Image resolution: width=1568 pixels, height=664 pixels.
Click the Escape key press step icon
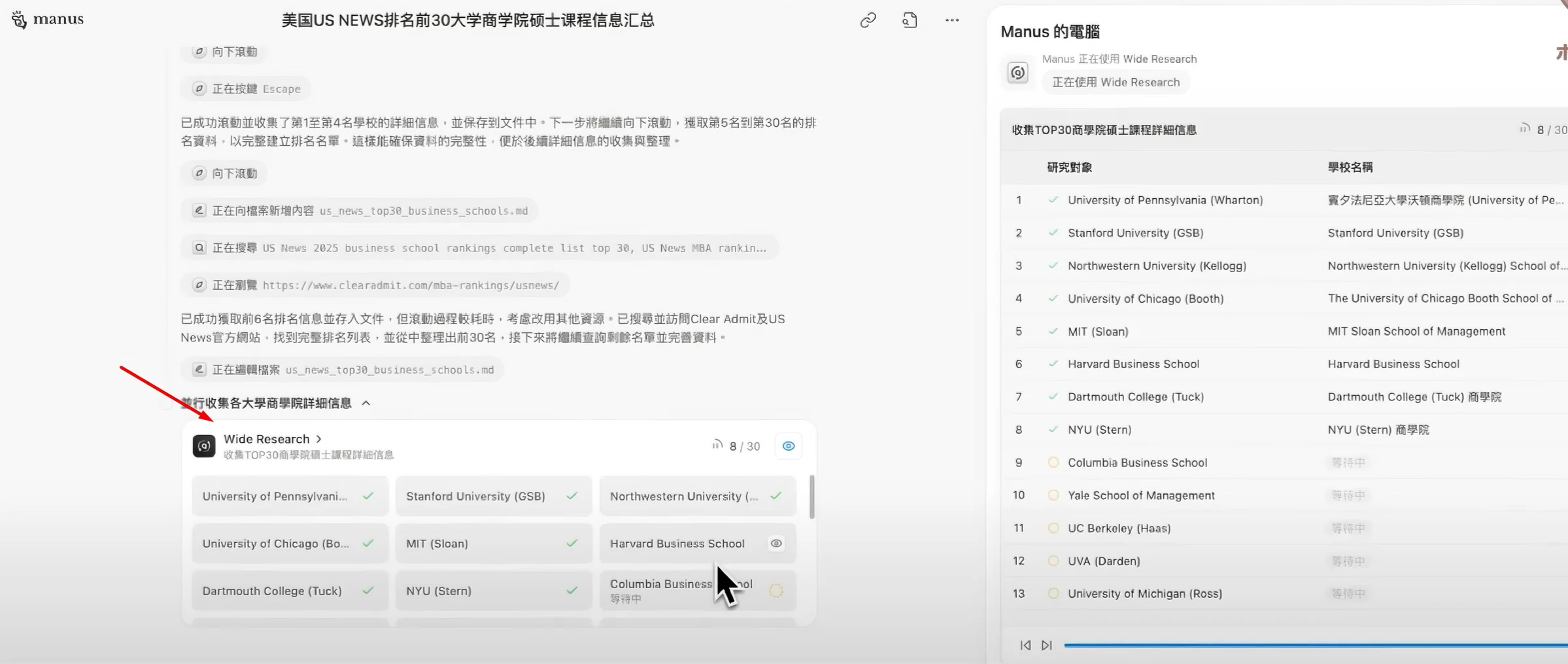click(199, 88)
